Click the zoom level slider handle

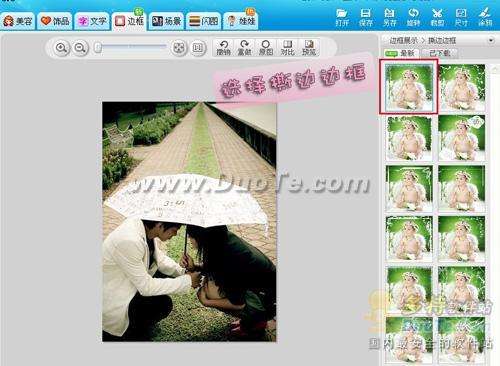coord(98,48)
